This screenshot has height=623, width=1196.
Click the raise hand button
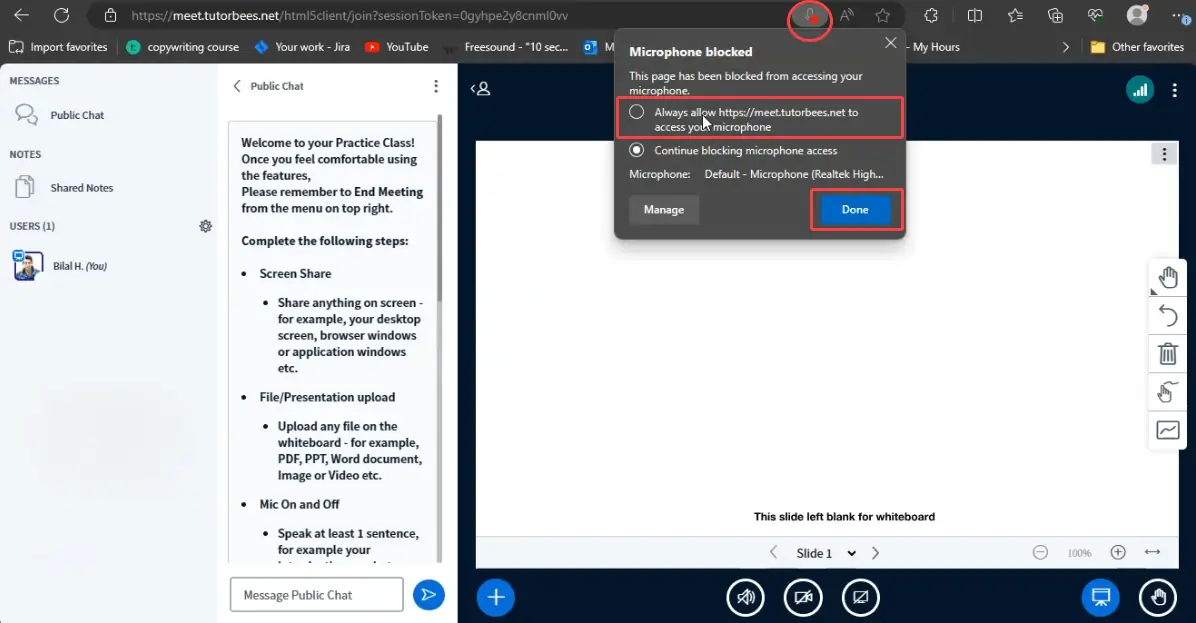[1158, 597]
